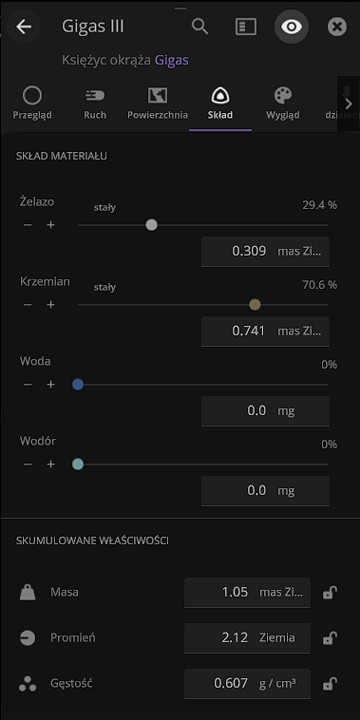Click the panel layout icon

pyautogui.click(x=246, y=27)
